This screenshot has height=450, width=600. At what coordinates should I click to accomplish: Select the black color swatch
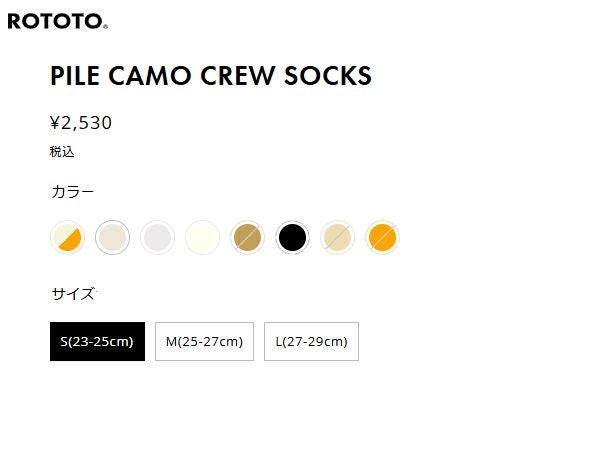point(292,237)
